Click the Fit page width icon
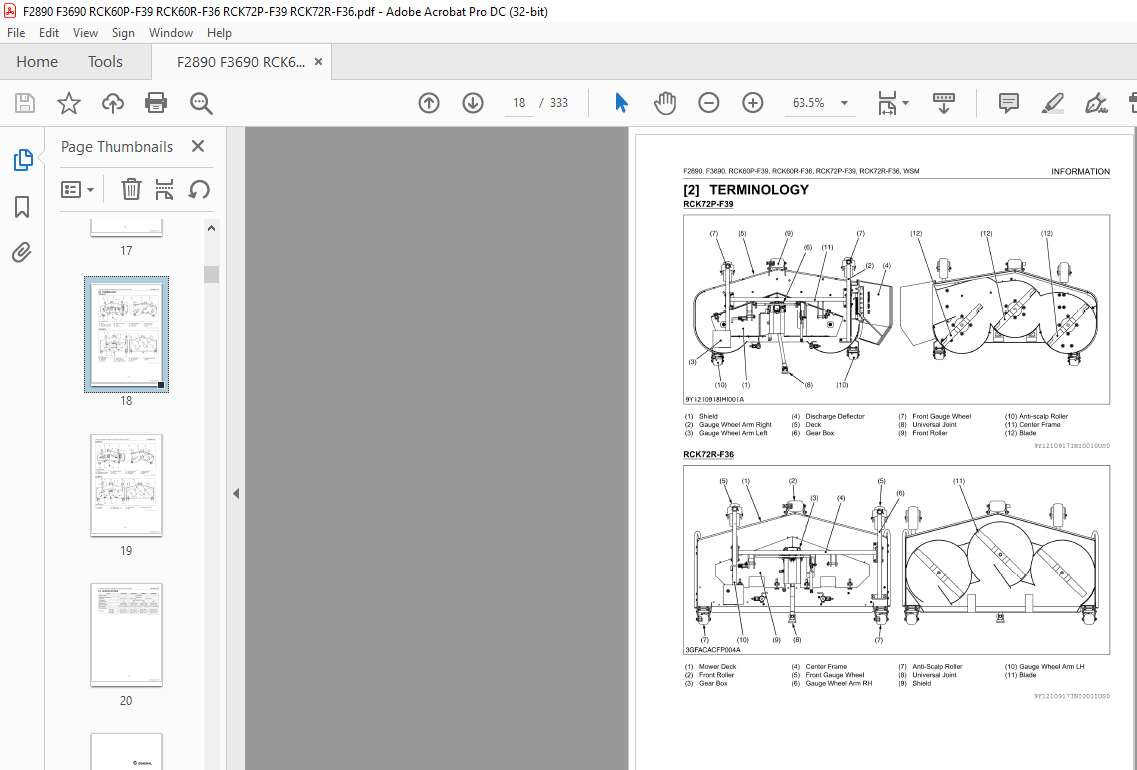Screen dimensions: 1137x770 tap(887, 103)
